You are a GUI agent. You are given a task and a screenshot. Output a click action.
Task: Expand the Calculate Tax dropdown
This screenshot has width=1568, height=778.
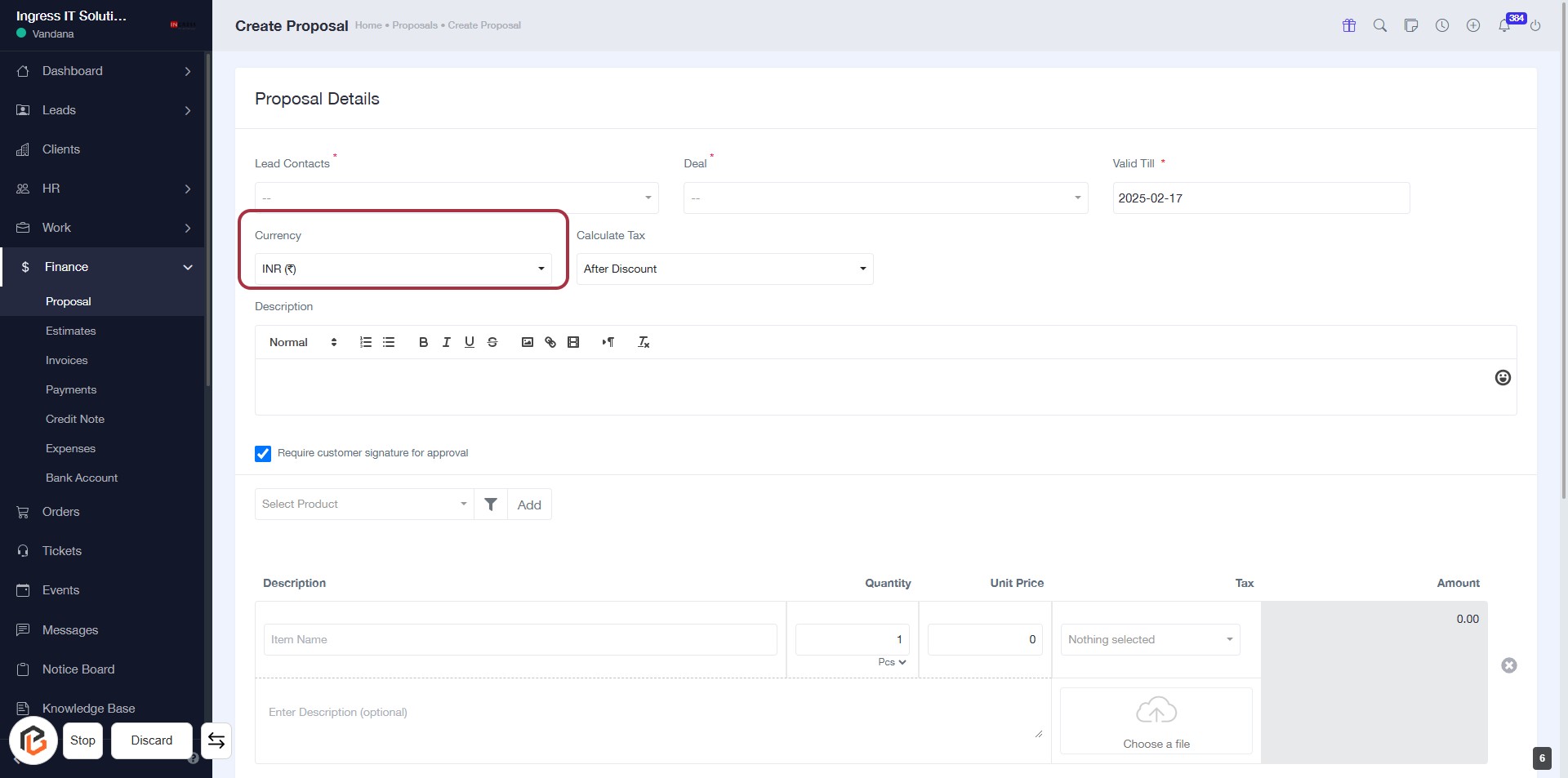point(724,269)
